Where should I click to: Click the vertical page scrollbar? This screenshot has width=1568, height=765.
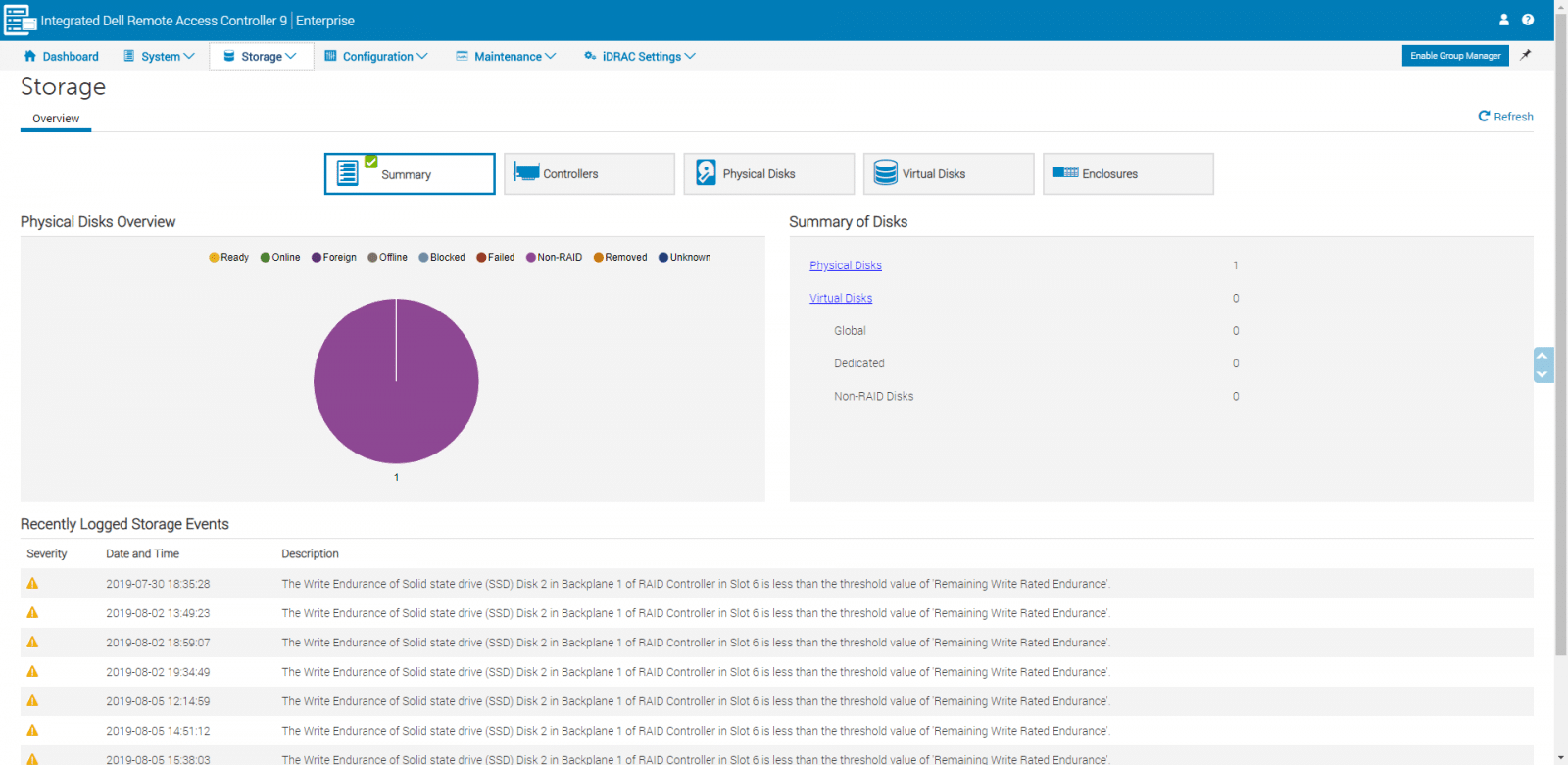point(1561,333)
